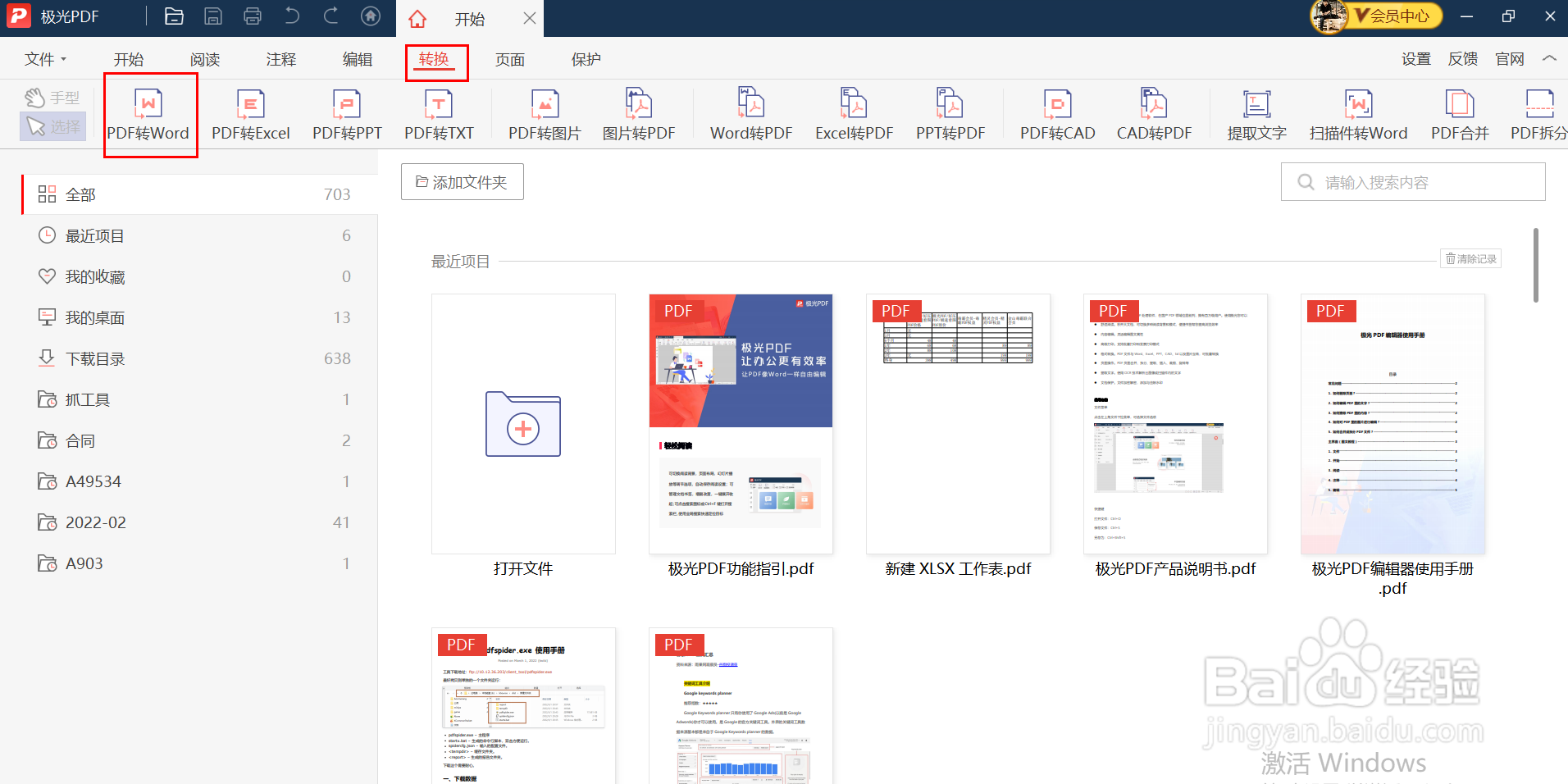Open the PDF转图片 converter
Screen dimensions: 1568x784
click(x=545, y=115)
